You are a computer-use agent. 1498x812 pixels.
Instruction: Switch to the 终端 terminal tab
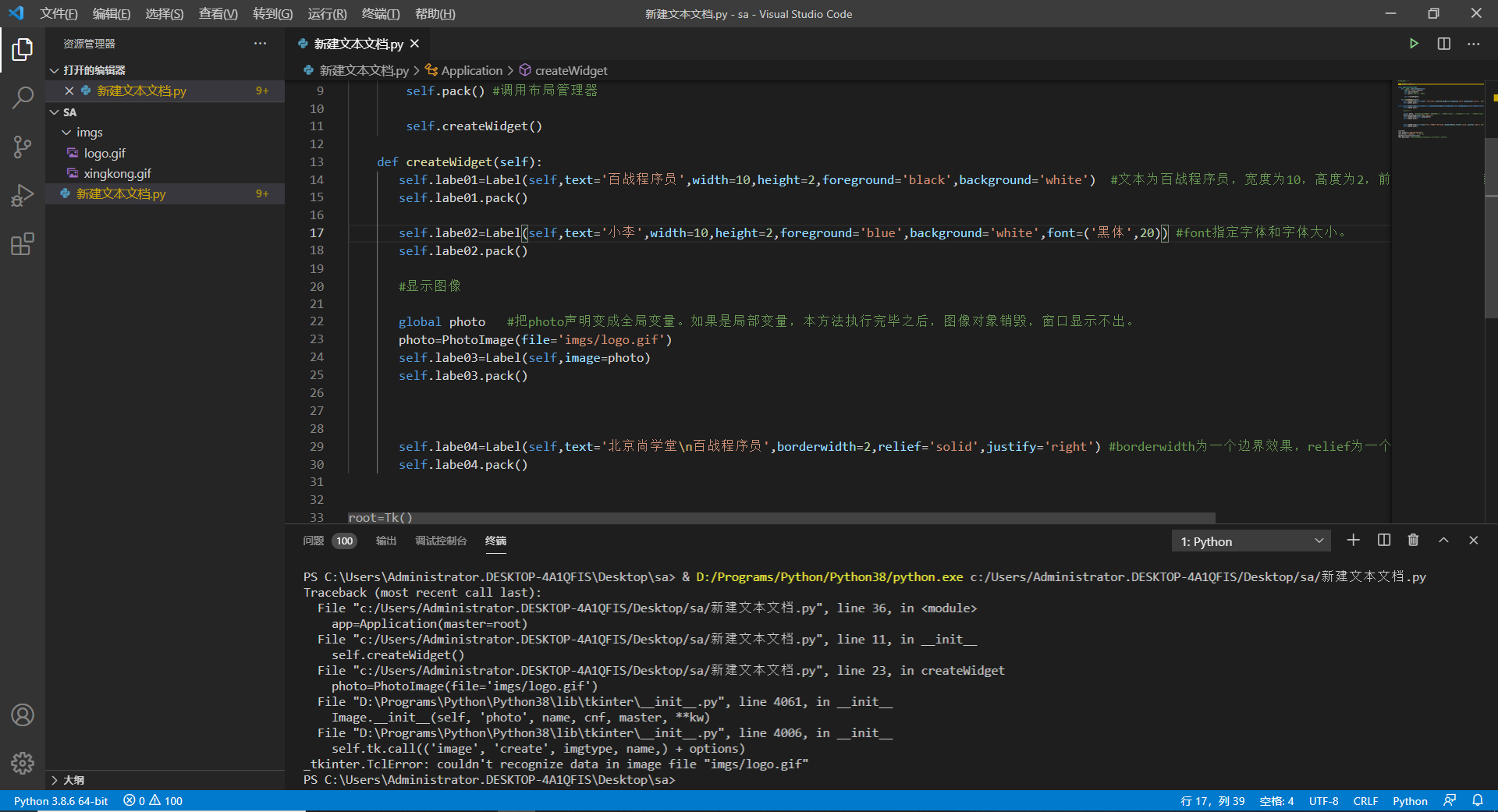click(x=495, y=541)
